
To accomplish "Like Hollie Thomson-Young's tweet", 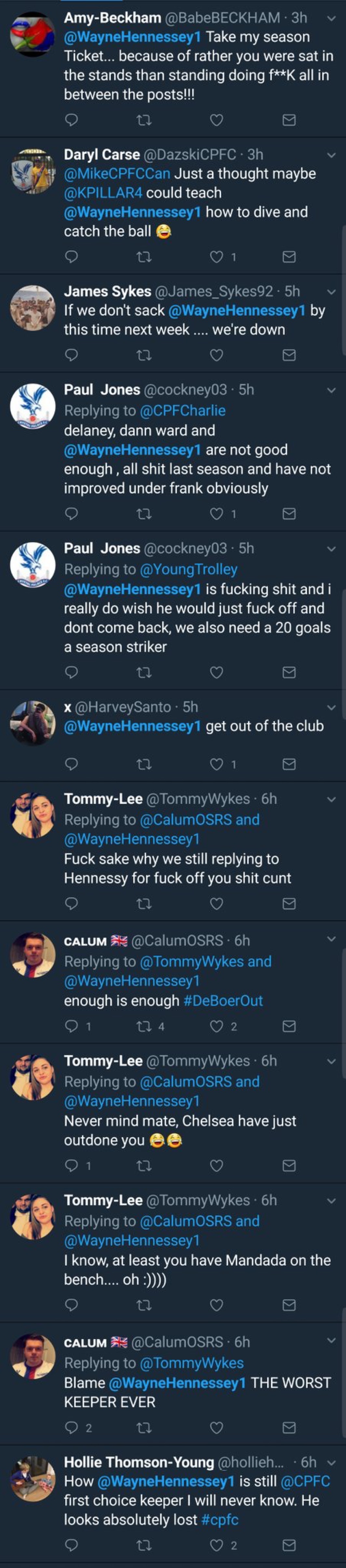I will pyautogui.click(x=217, y=1545).
